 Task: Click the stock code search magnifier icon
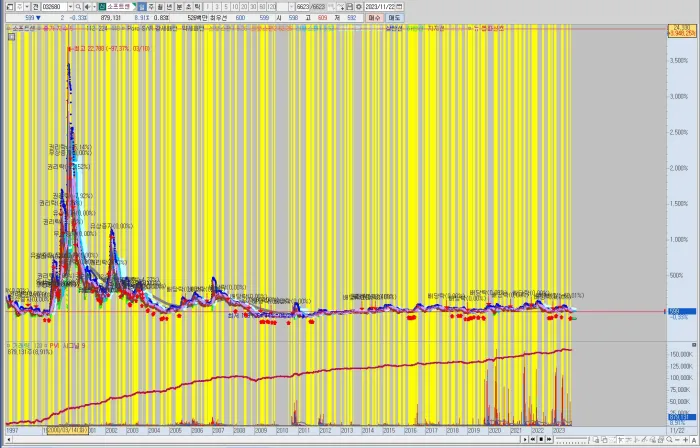pyautogui.click(x=78, y=7)
